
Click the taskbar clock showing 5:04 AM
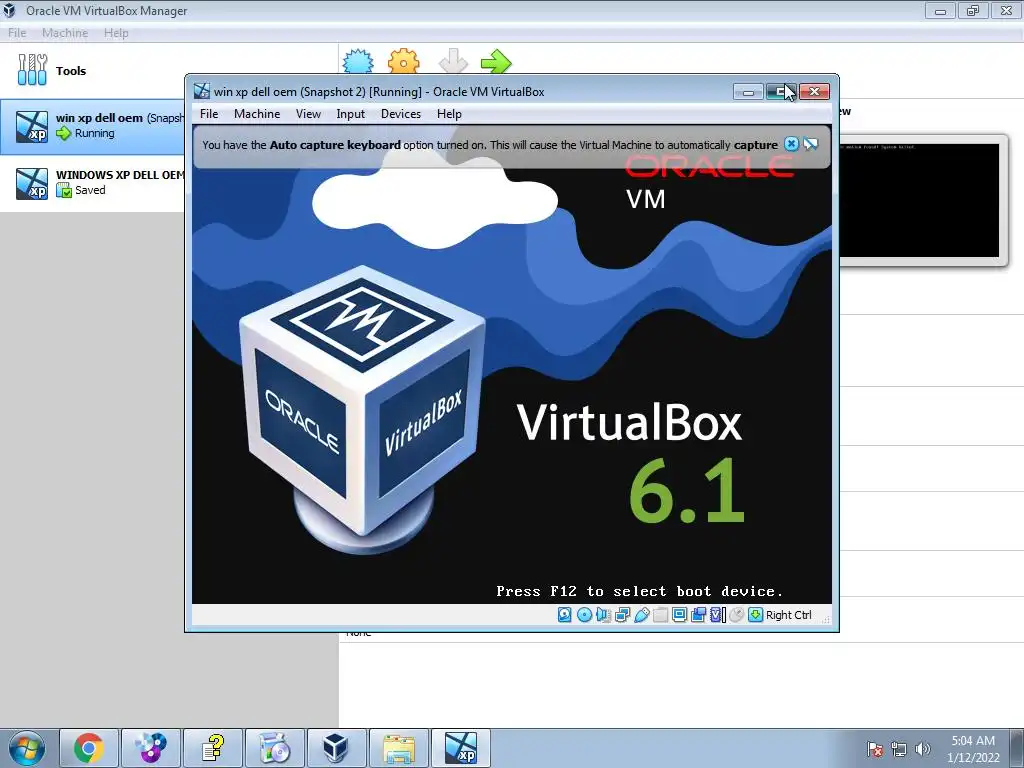973,749
